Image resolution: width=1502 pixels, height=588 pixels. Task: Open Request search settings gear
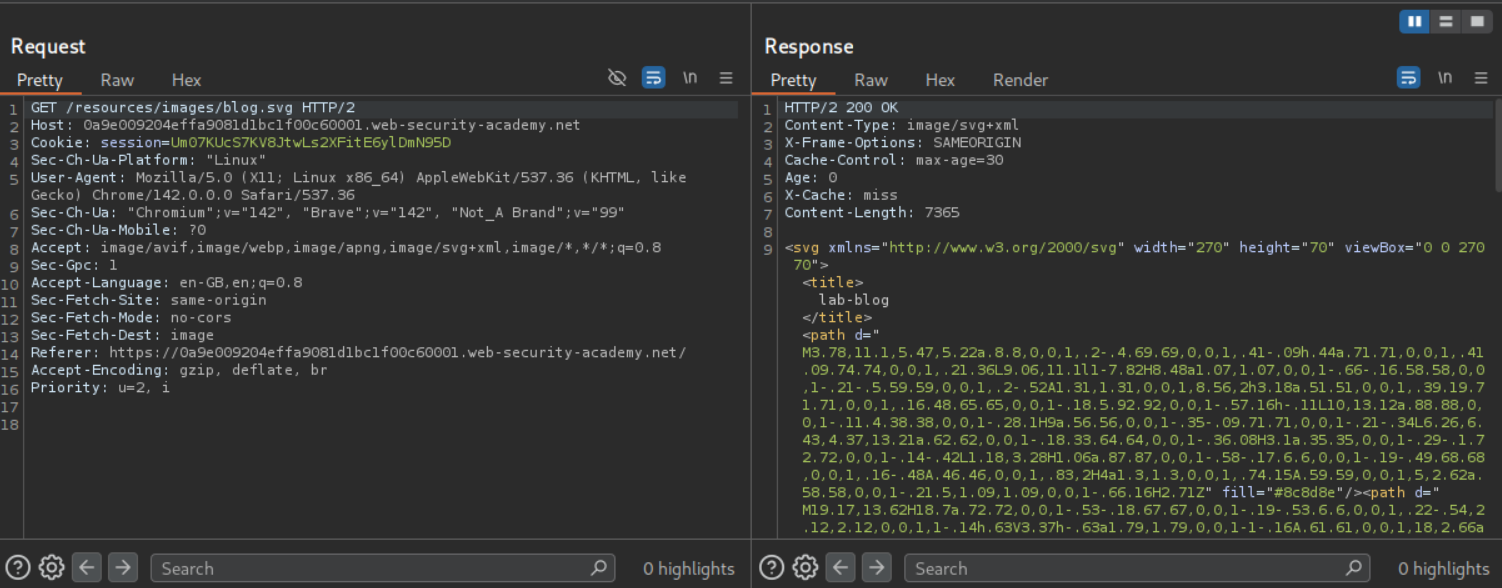52,568
